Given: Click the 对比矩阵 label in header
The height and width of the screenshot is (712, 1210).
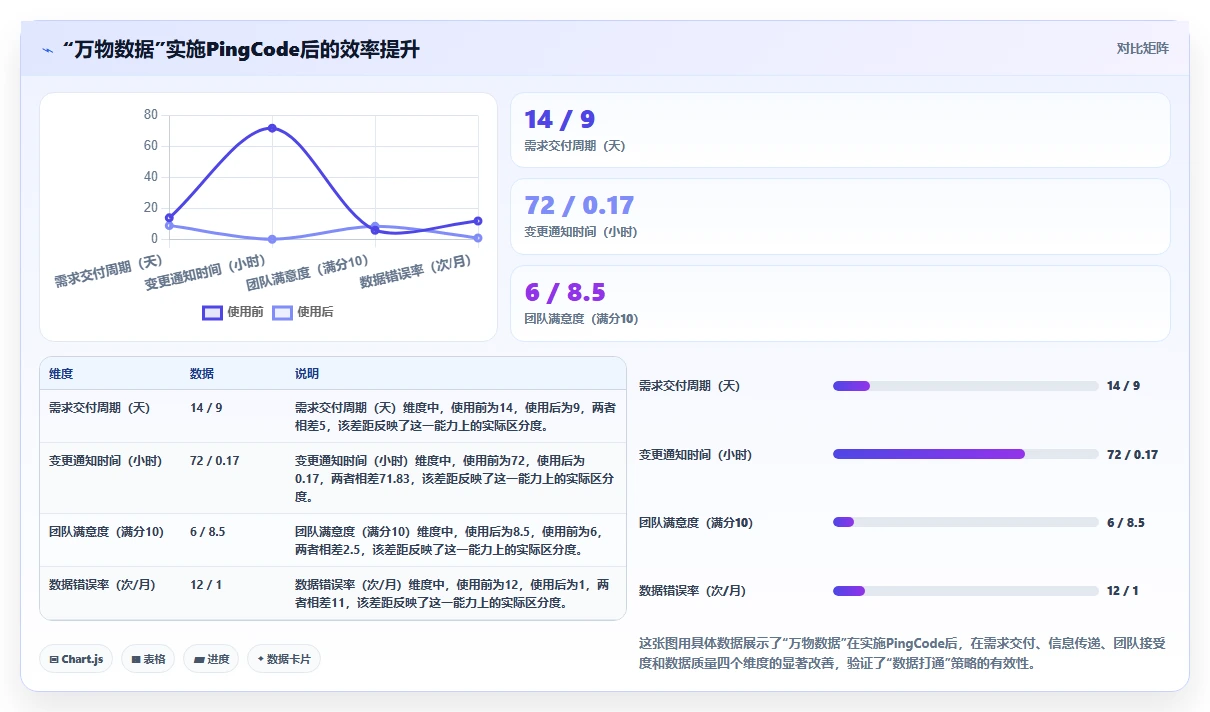Looking at the screenshot, I should pyautogui.click(x=1142, y=48).
